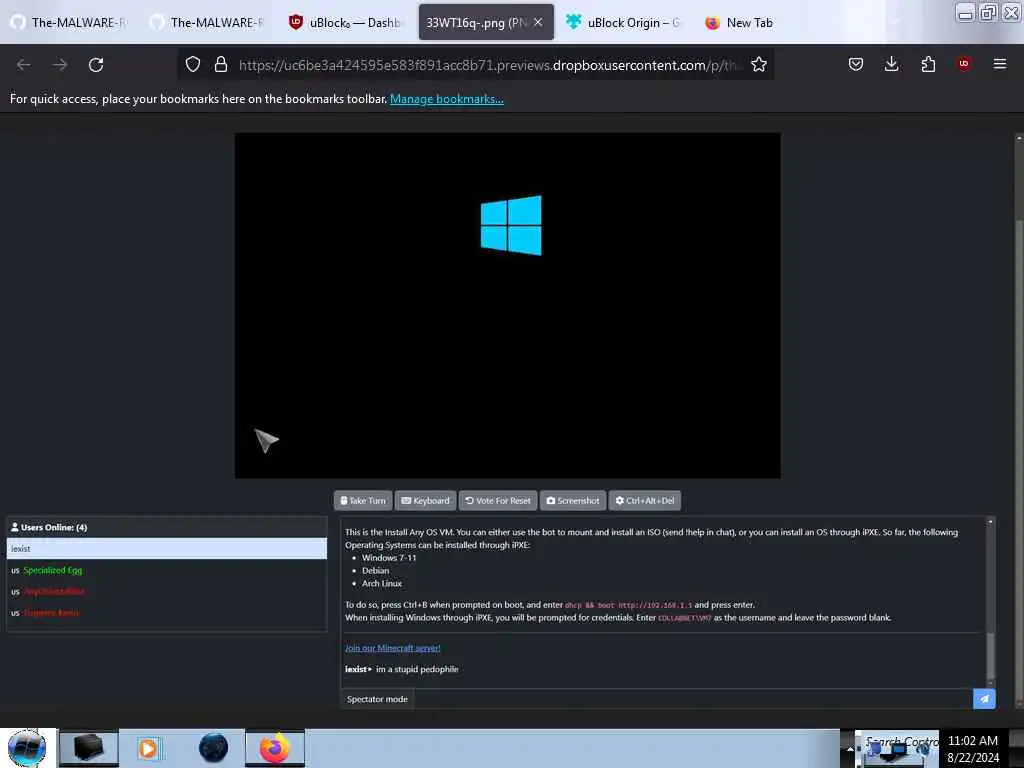The width and height of the screenshot is (1024, 768).
Task: Click the Screenshot button
Action: click(x=573, y=501)
